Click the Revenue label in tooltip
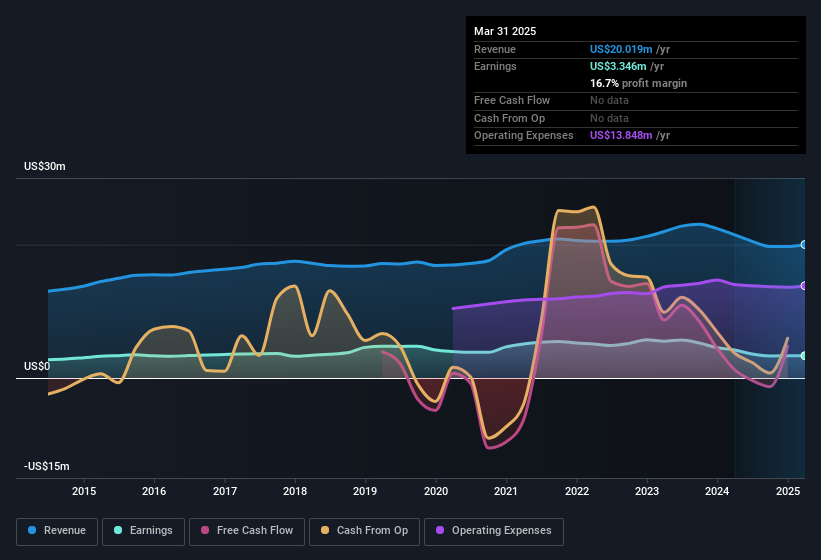Image resolution: width=821 pixels, height=560 pixels. pos(495,49)
